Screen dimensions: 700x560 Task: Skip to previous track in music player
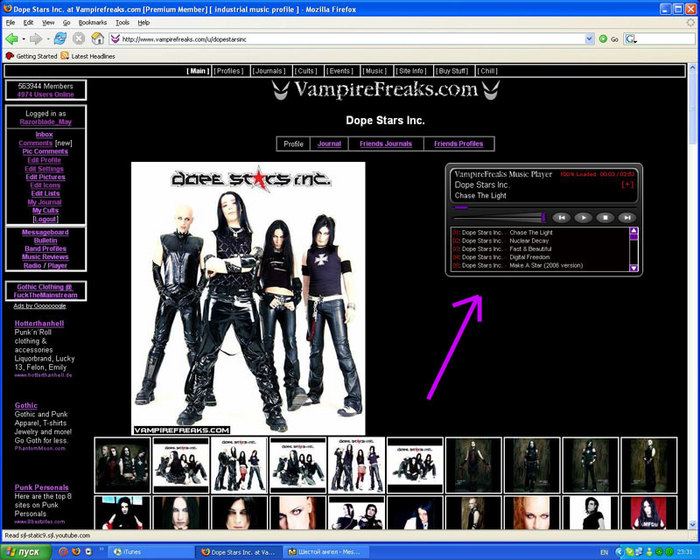click(x=562, y=217)
